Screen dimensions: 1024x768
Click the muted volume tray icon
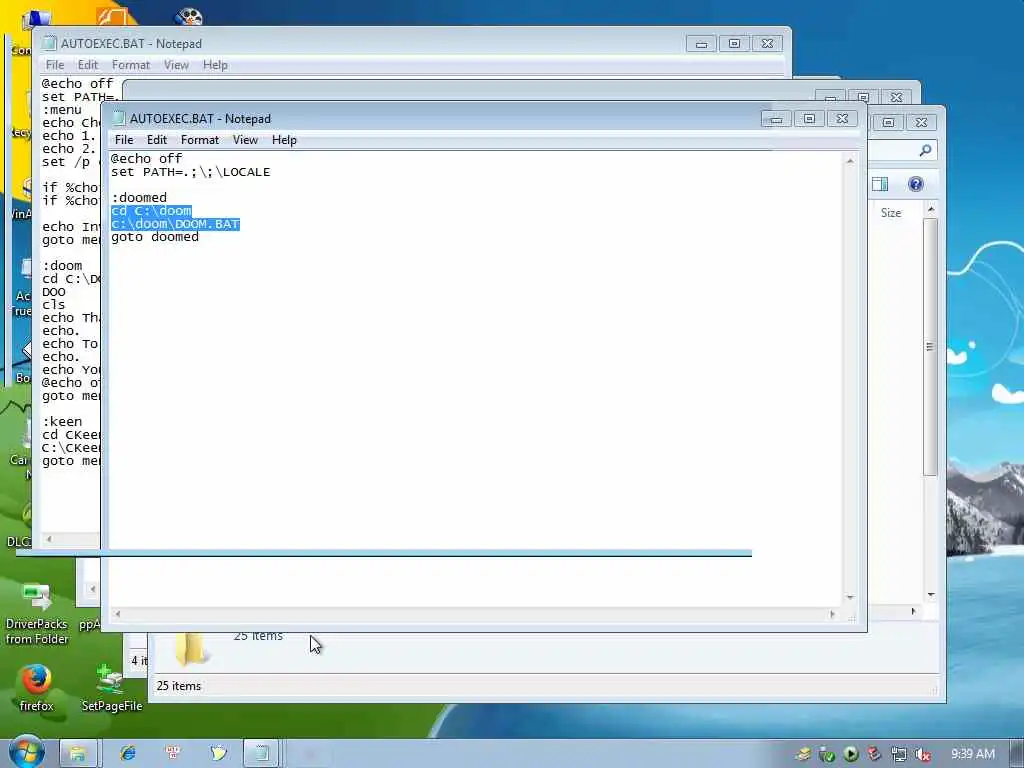coord(922,754)
